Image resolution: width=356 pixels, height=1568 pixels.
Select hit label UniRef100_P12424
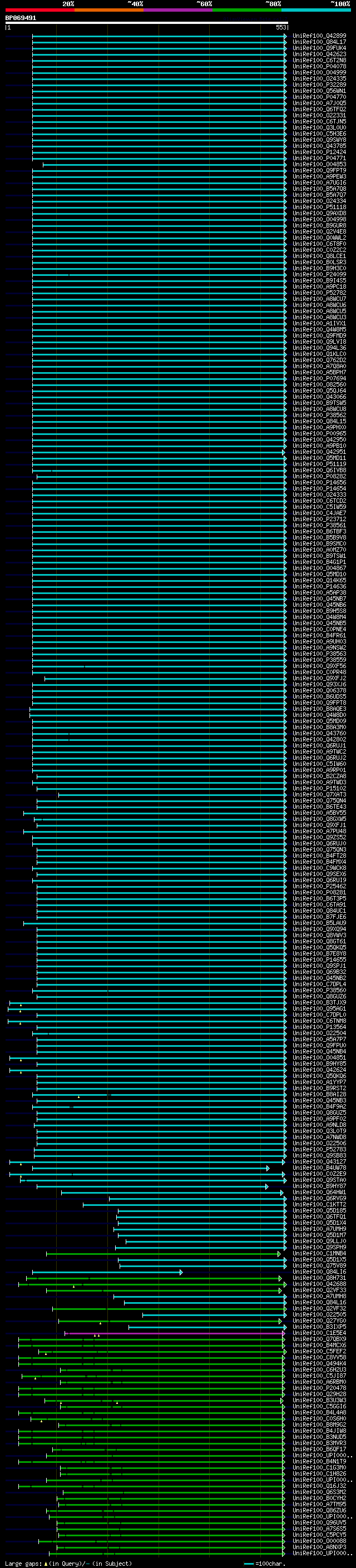pos(319,152)
